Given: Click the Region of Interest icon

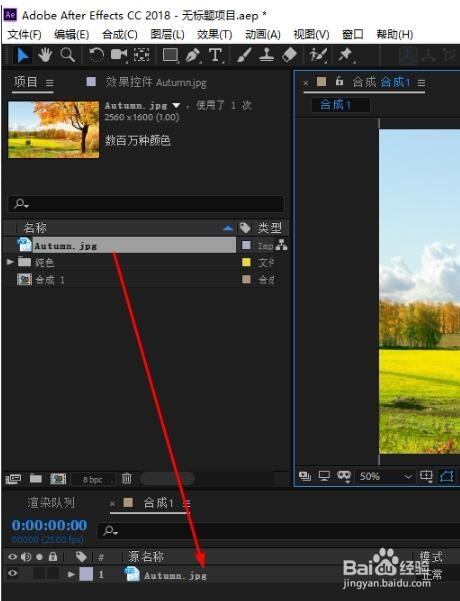Looking at the screenshot, I should (447, 476).
